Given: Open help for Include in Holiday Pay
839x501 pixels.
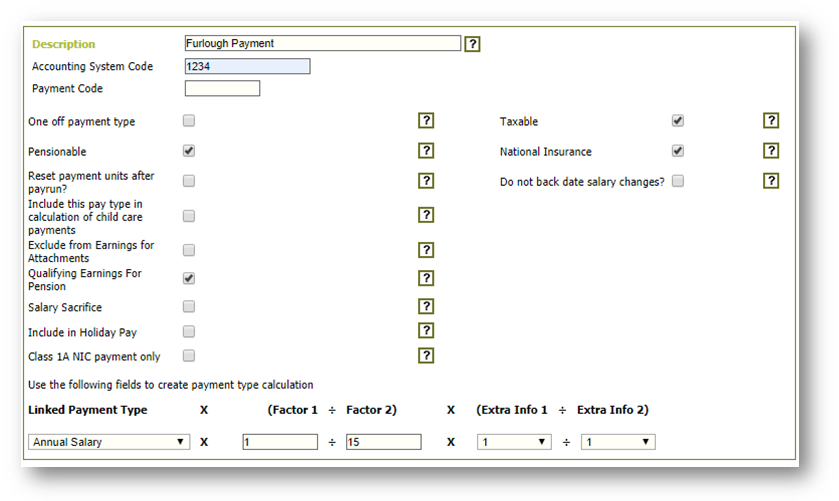Looking at the screenshot, I should (x=426, y=331).
